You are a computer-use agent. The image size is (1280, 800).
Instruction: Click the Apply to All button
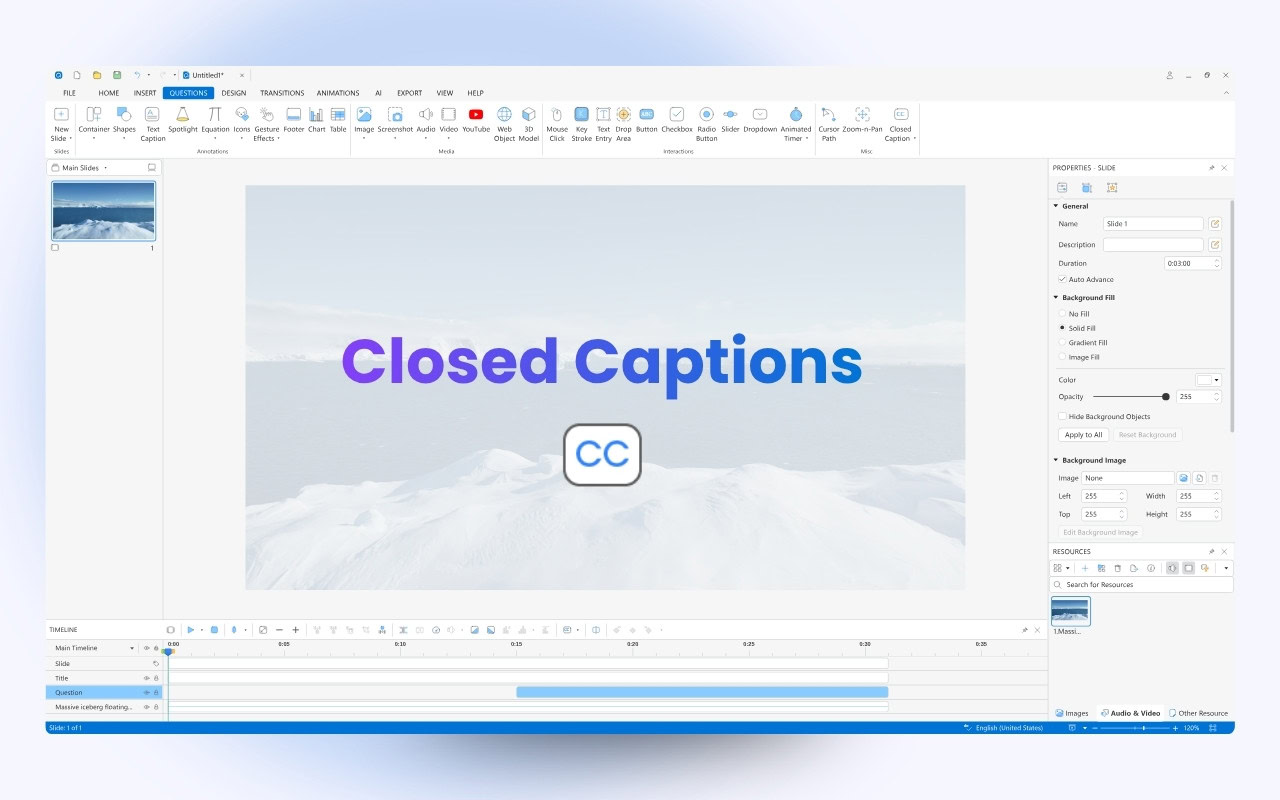click(x=1084, y=435)
